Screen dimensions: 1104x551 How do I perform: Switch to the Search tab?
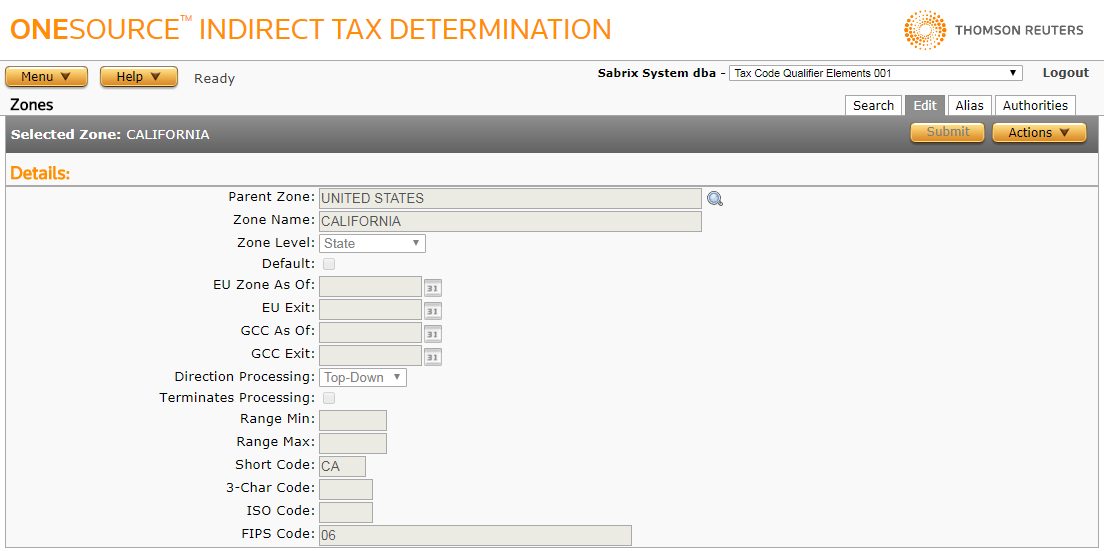[x=873, y=106]
